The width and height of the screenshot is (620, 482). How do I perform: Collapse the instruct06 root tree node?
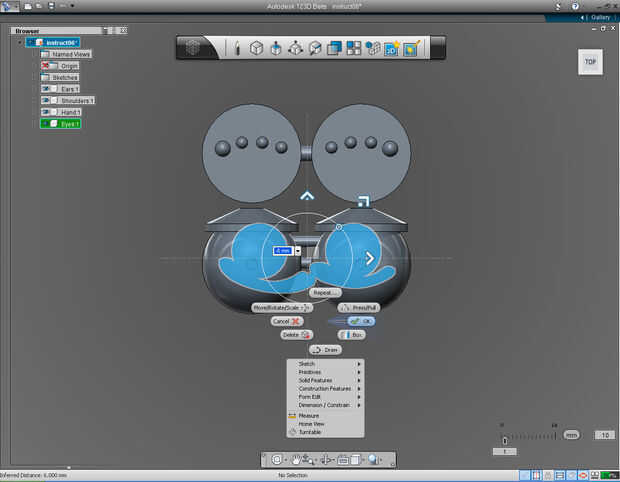pos(20,42)
